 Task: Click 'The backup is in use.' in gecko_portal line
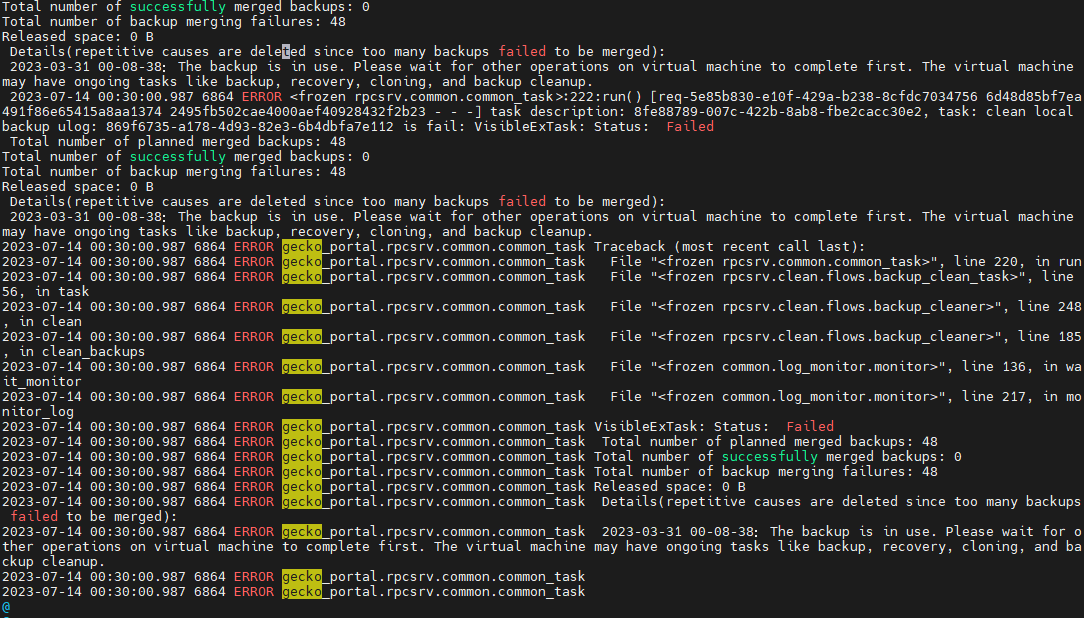[x=854, y=532]
